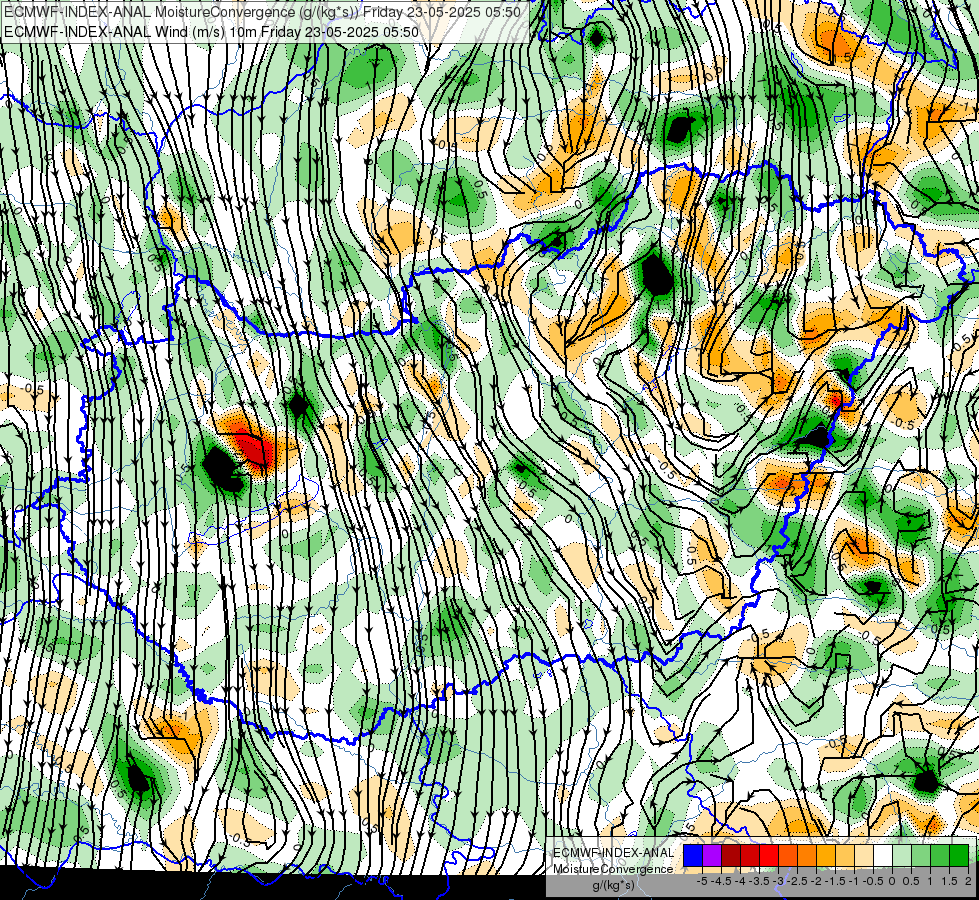The height and width of the screenshot is (900, 979).
Task: Pick the legend swatch between -3.5 and -3
Action: tap(769, 856)
